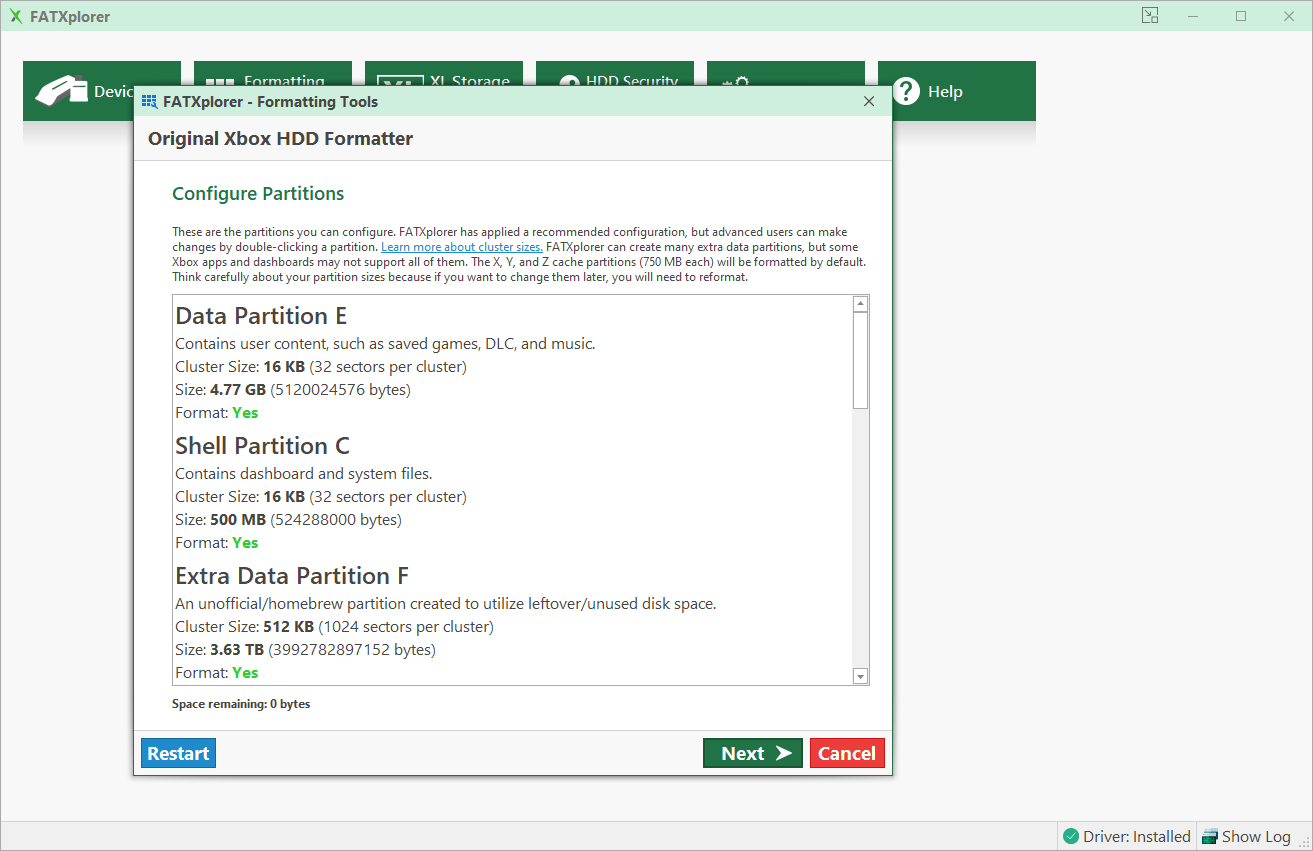The image size is (1313, 851).
Task: Click the 'Space remaining: 0 bytes' label
Action: coord(241,704)
